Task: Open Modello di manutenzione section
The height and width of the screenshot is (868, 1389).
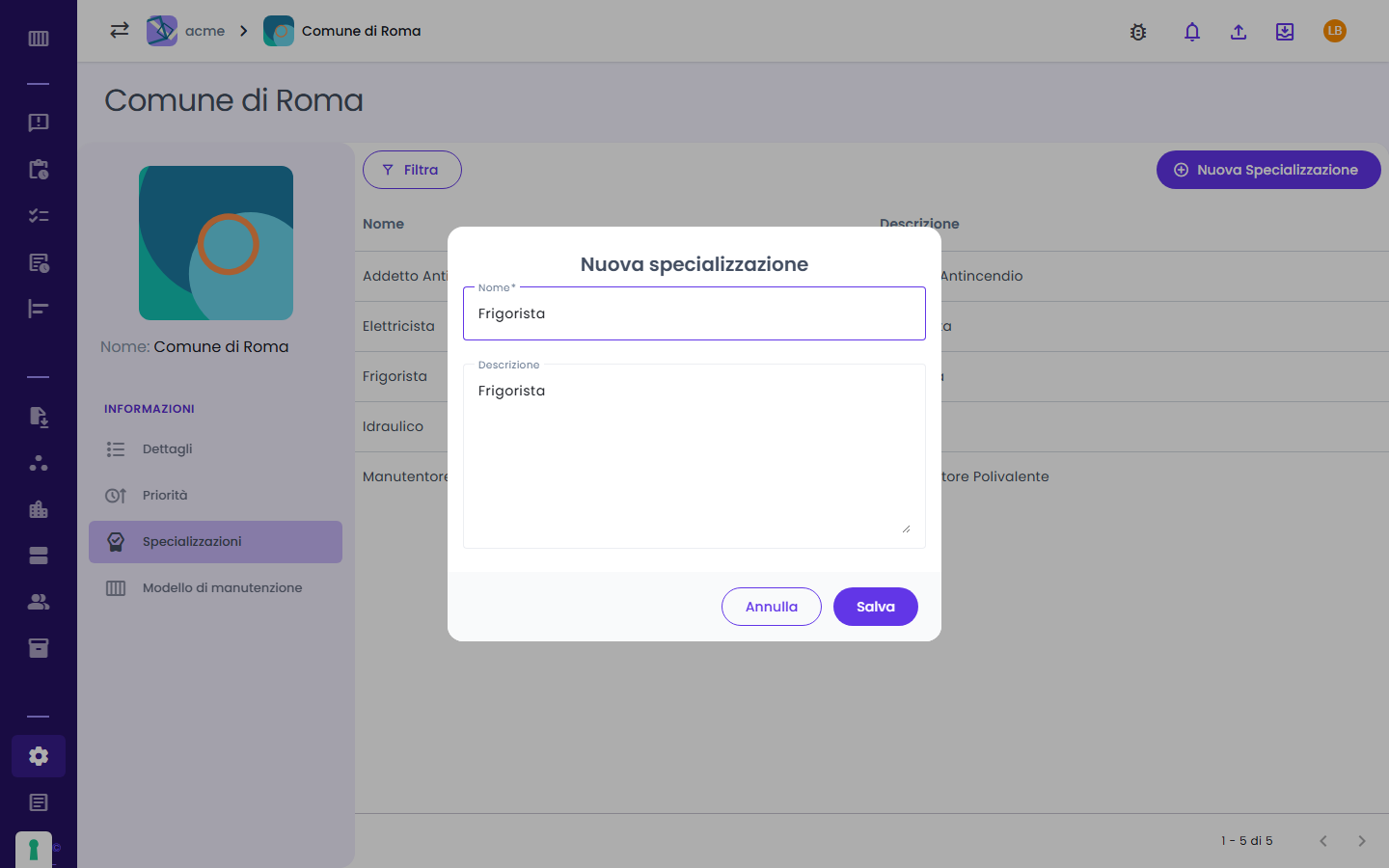Action: [x=215, y=588]
